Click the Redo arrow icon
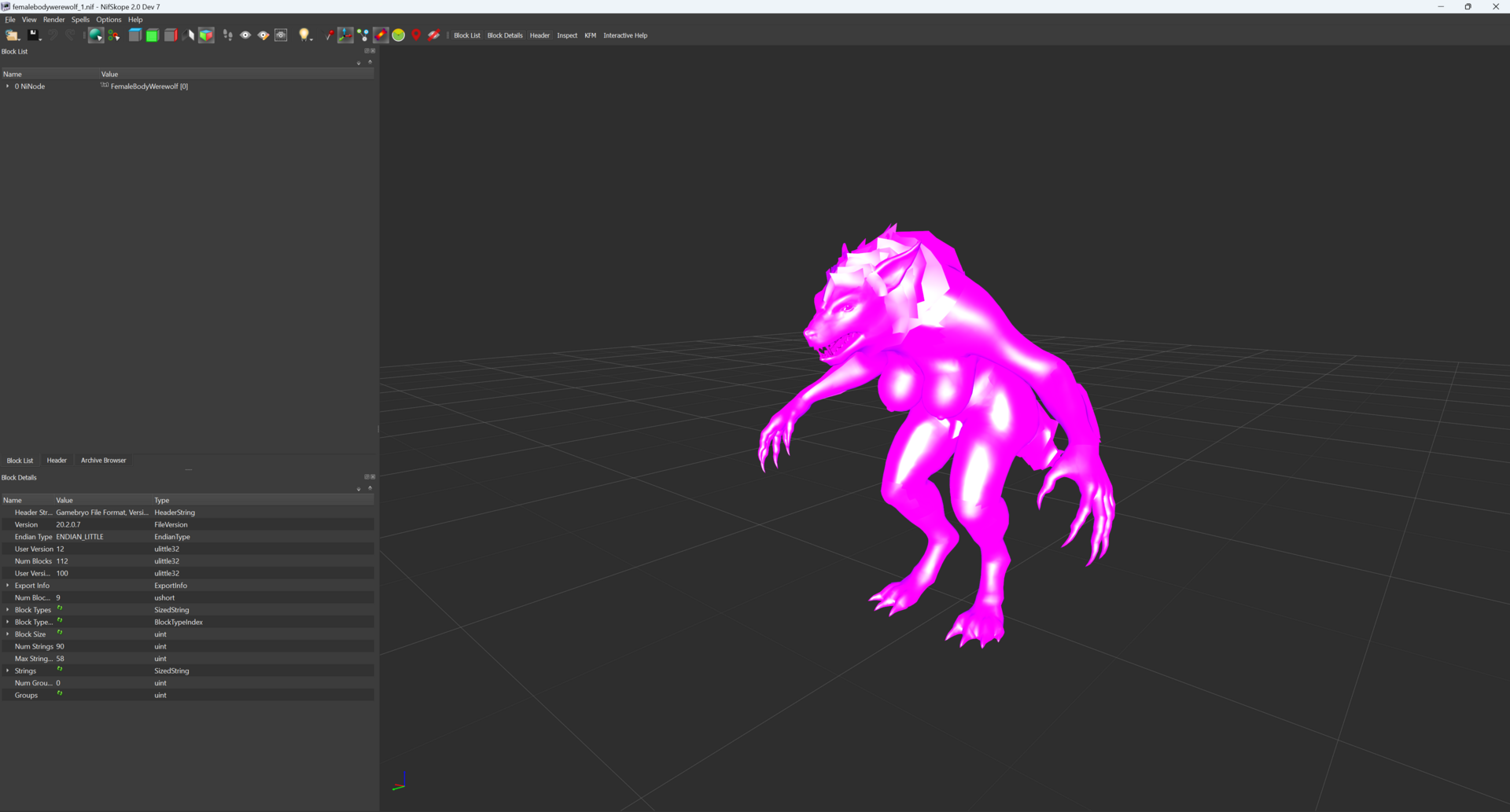The height and width of the screenshot is (812, 1510). [70, 35]
